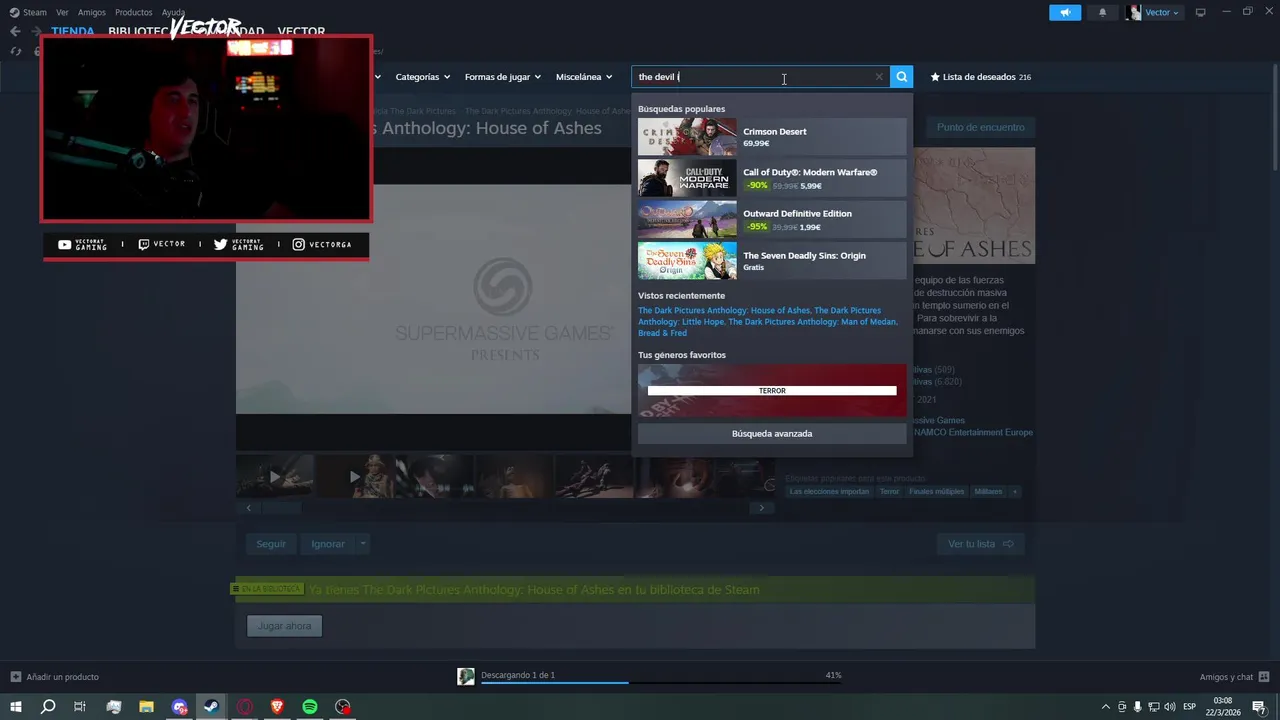Viewport: 1280px width, 720px height.
Task: Slide the media strip right with arrow
Action: click(761, 508)
